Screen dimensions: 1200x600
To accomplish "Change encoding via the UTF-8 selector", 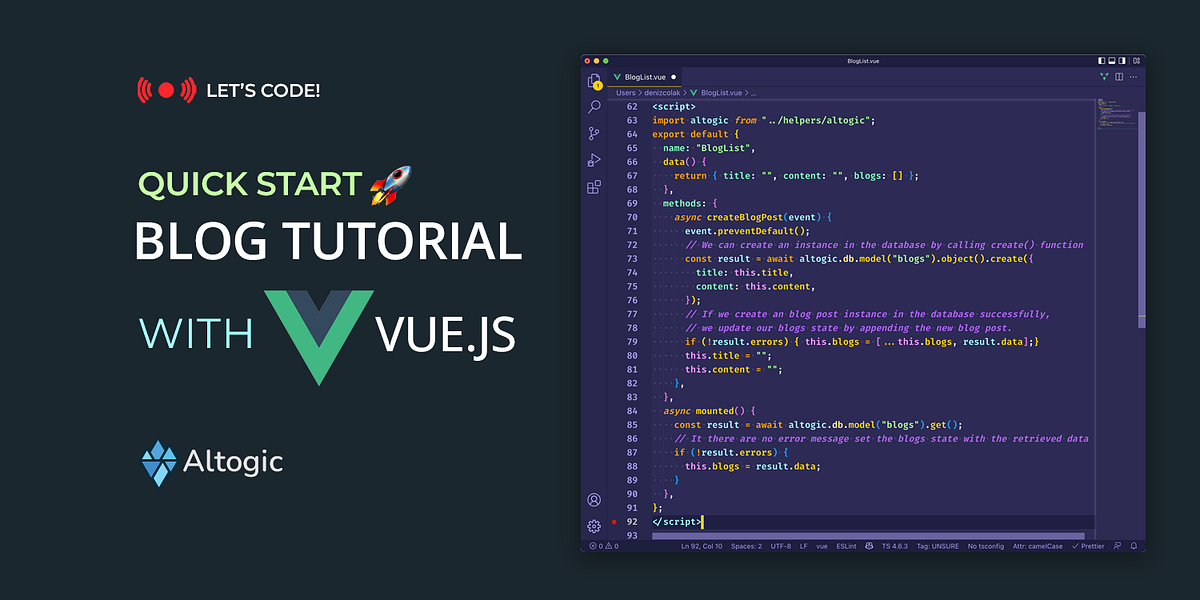I will coord(780,545).
